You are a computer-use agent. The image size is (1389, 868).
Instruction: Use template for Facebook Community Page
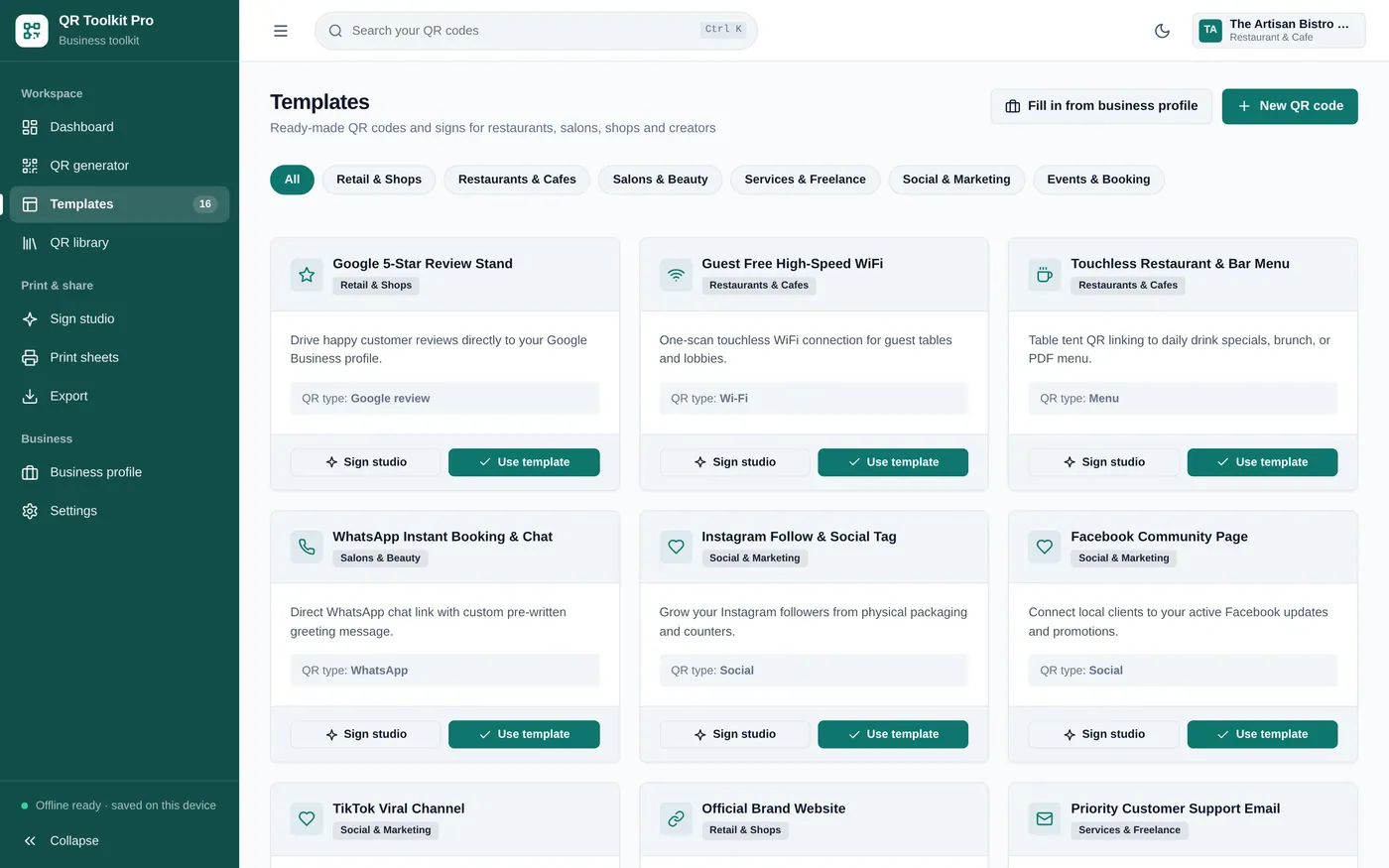[x=1262, y=734]
